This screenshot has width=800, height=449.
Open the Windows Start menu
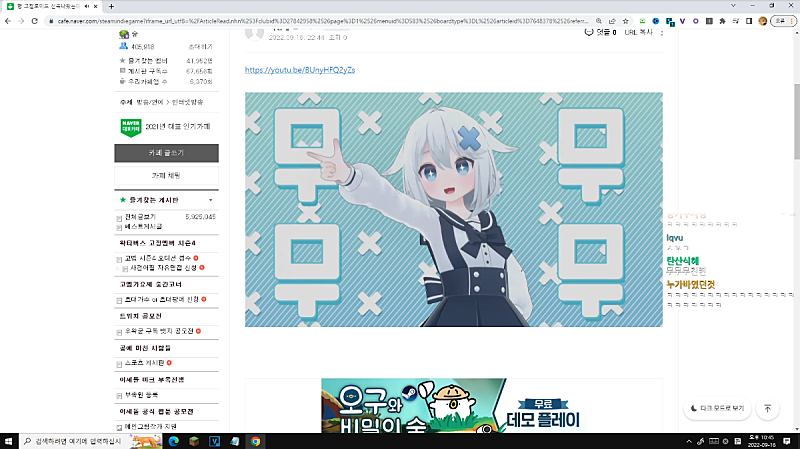tap(9, 441)
